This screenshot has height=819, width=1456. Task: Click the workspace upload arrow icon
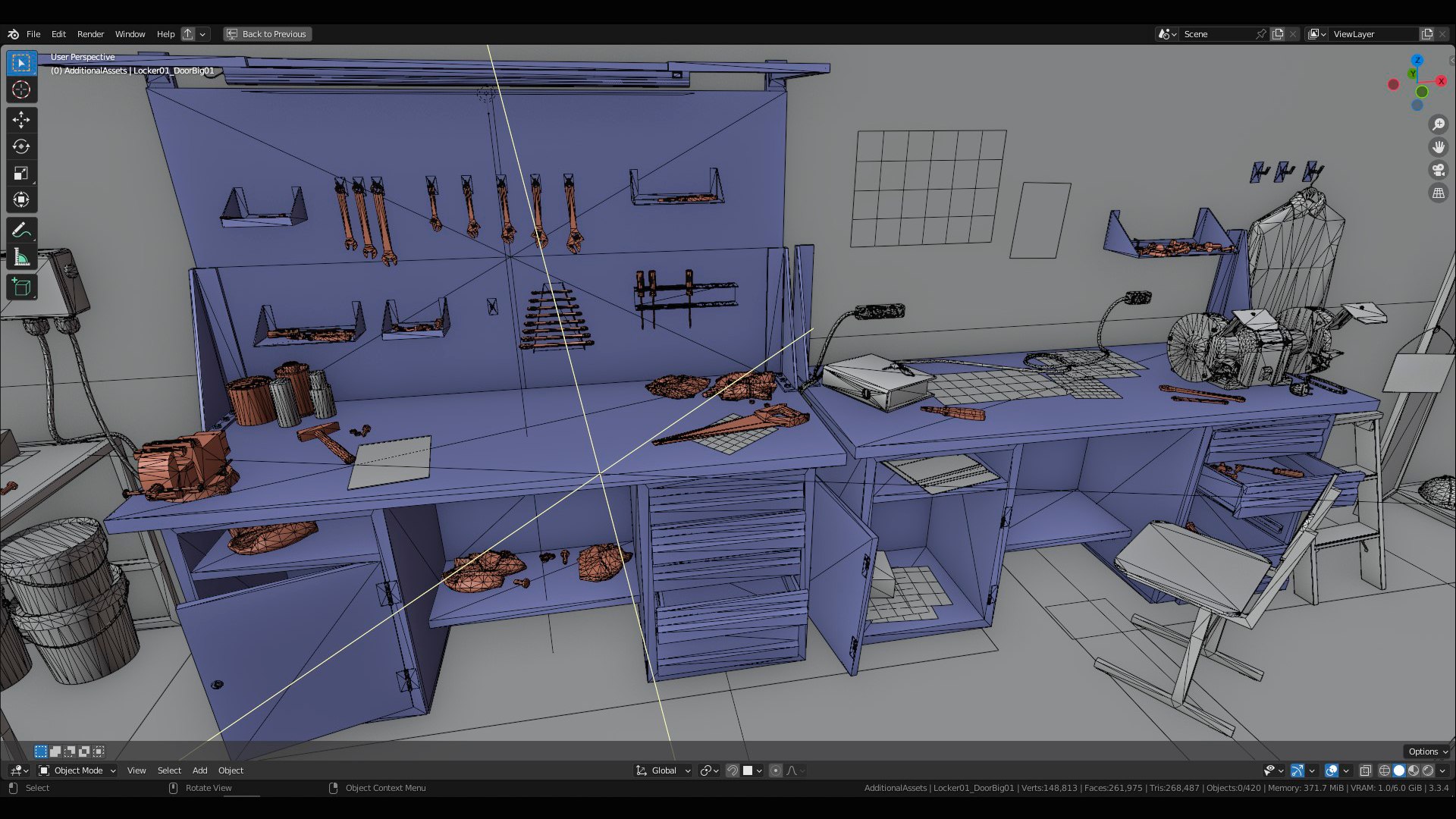tap(188, 34)
